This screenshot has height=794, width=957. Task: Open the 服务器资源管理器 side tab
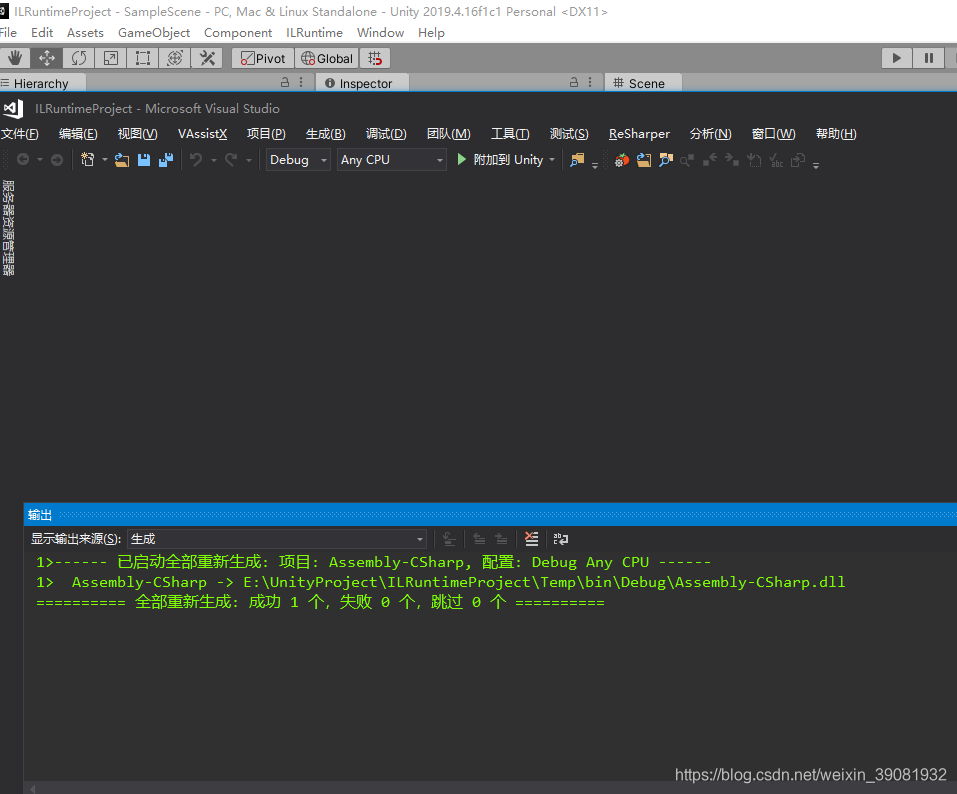(x=8, y=228)
